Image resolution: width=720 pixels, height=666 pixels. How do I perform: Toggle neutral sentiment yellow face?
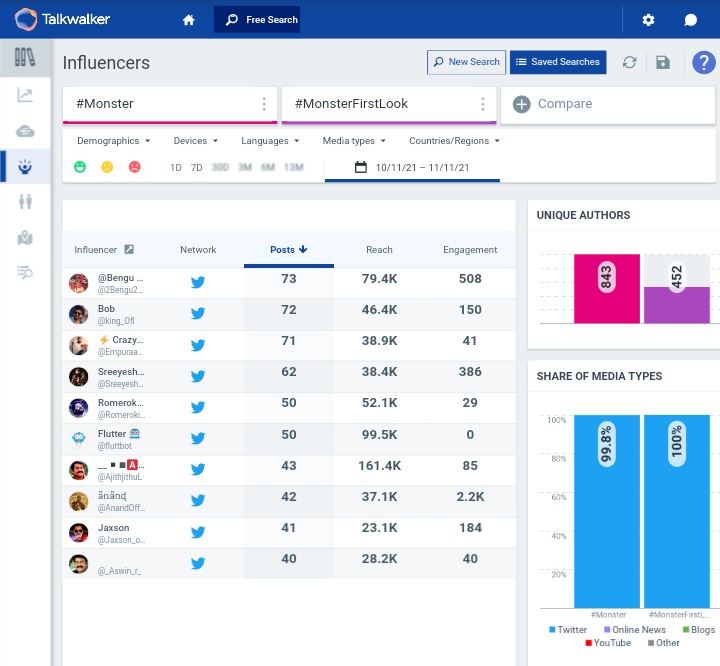107,167
